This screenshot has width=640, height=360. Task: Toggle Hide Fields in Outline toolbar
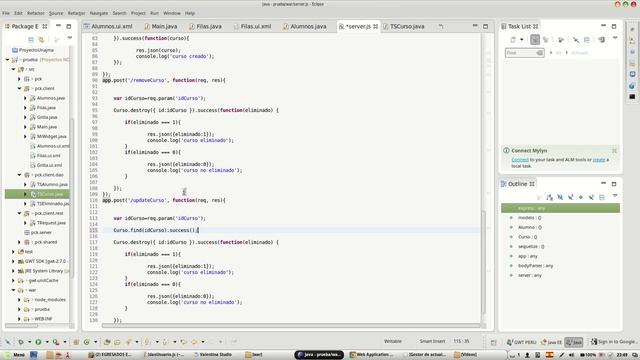[560, 197]
